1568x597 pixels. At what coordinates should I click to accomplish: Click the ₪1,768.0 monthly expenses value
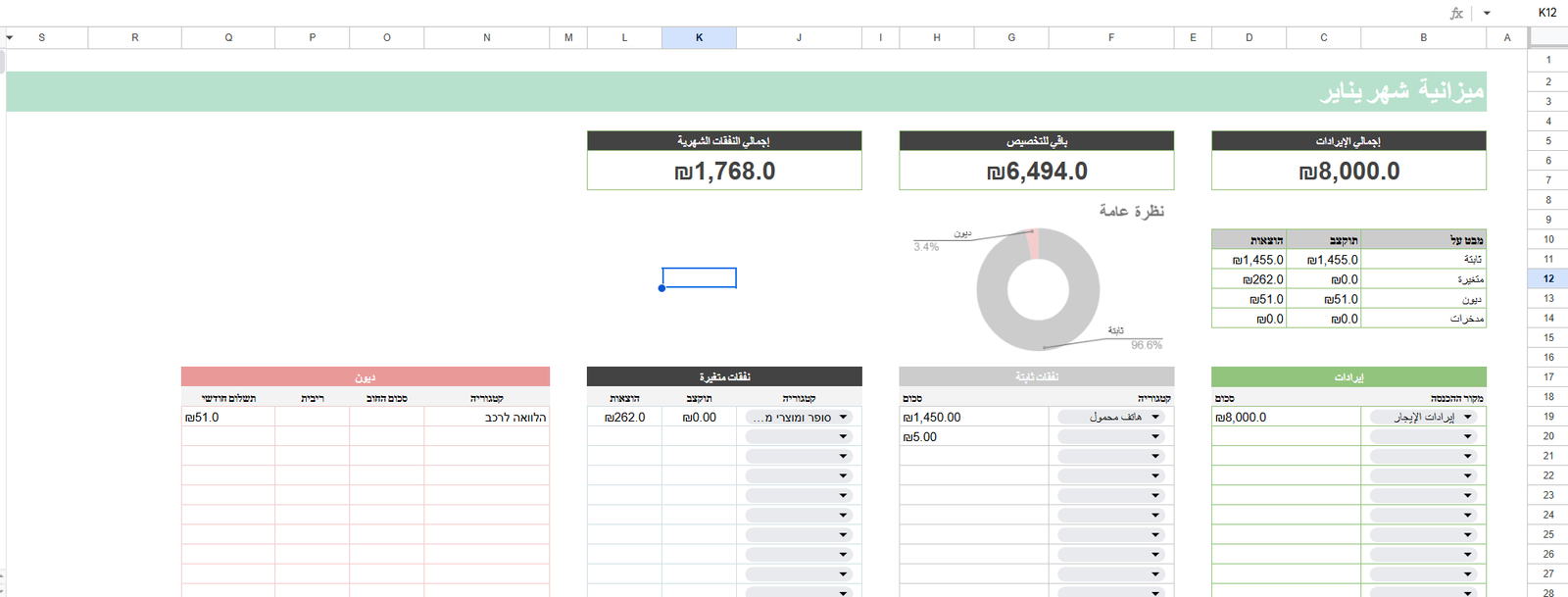[724, 172]
